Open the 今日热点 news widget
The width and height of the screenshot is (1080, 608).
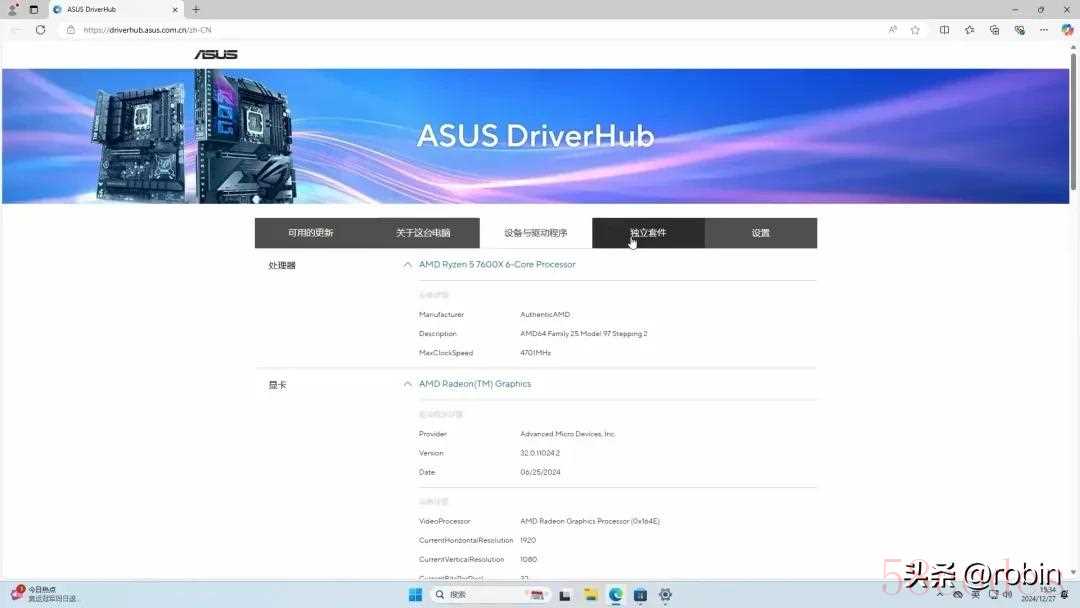[43, 594]
